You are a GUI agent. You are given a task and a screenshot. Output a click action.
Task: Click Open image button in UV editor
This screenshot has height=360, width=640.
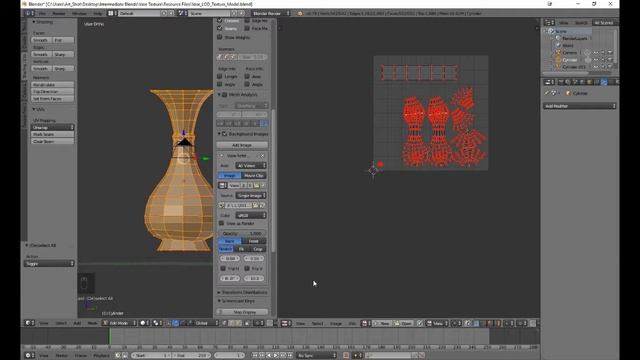tap(403, 323)
